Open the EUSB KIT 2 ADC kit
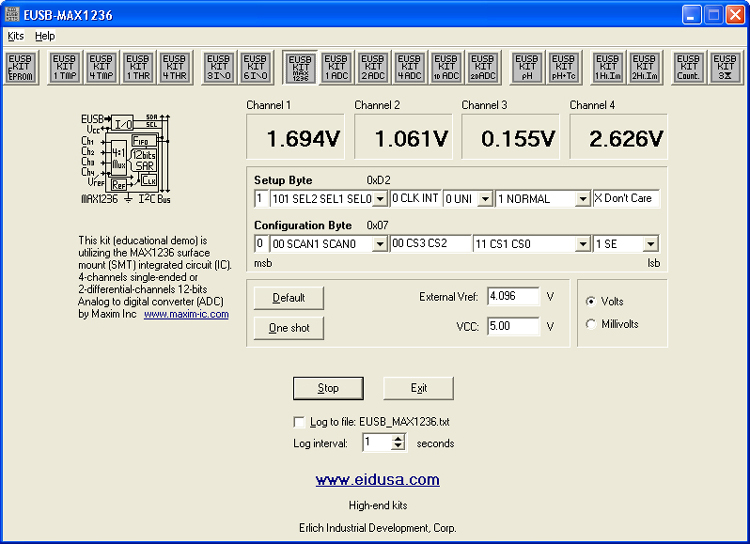750x544 pixels. click(374, 67)
